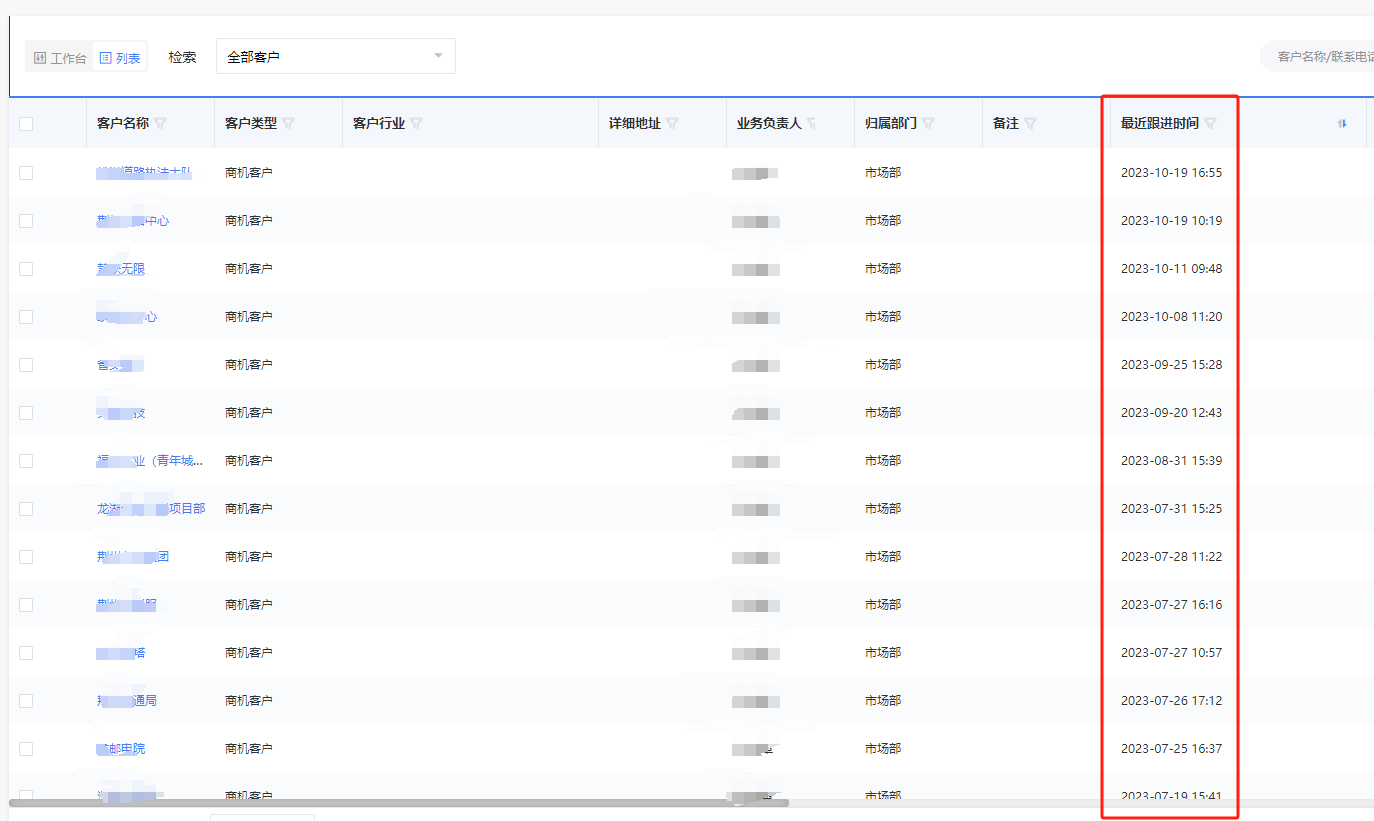Open the 最近跟进时间 filter icon
Viewport: 1374px width, 821px height.
[x=1210, y=124]
